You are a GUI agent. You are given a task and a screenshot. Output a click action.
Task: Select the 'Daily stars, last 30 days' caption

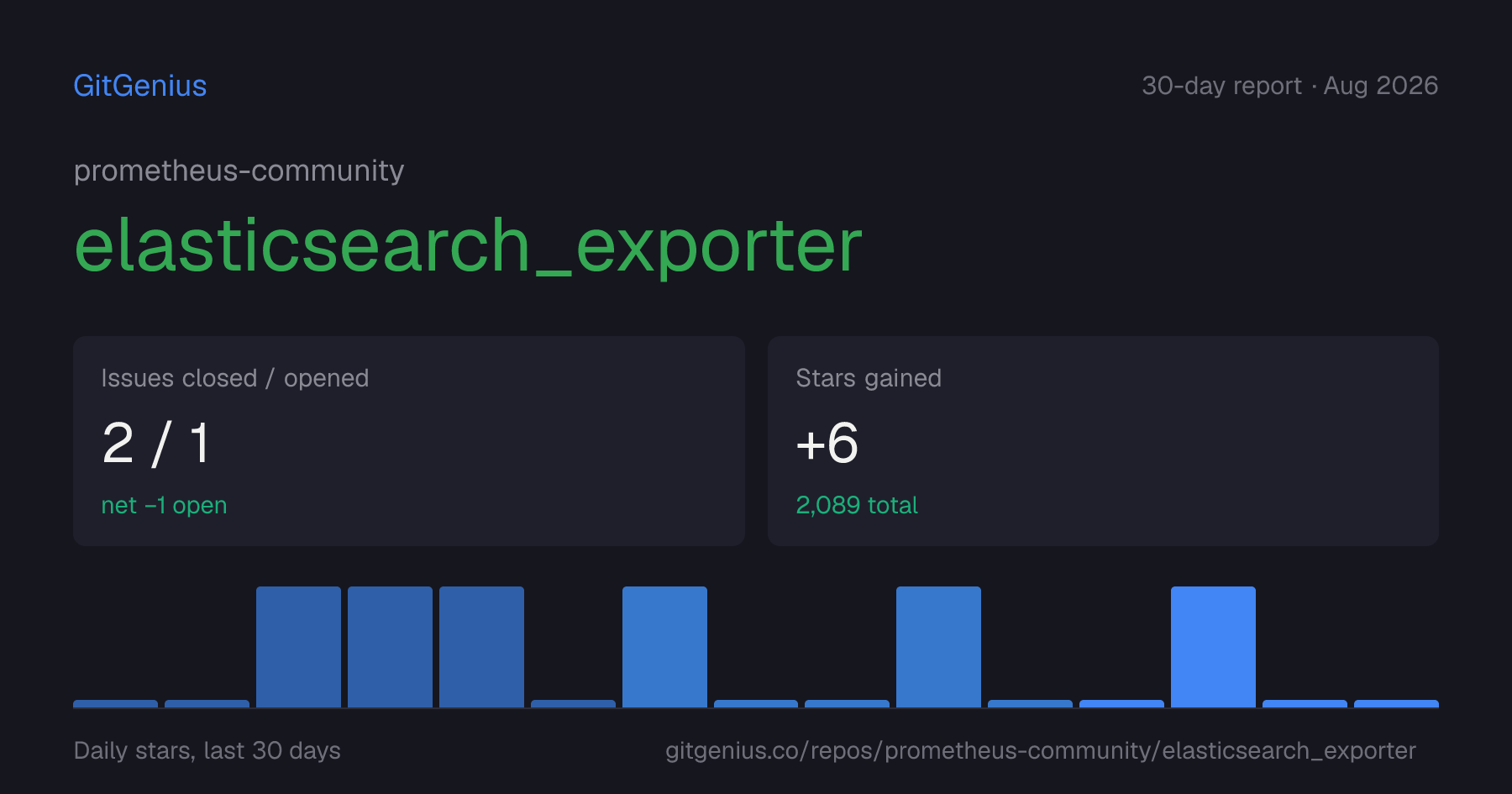207,750
